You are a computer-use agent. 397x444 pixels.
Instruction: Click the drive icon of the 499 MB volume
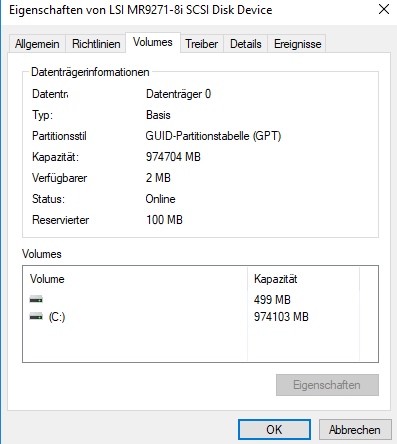coord(36,299)
